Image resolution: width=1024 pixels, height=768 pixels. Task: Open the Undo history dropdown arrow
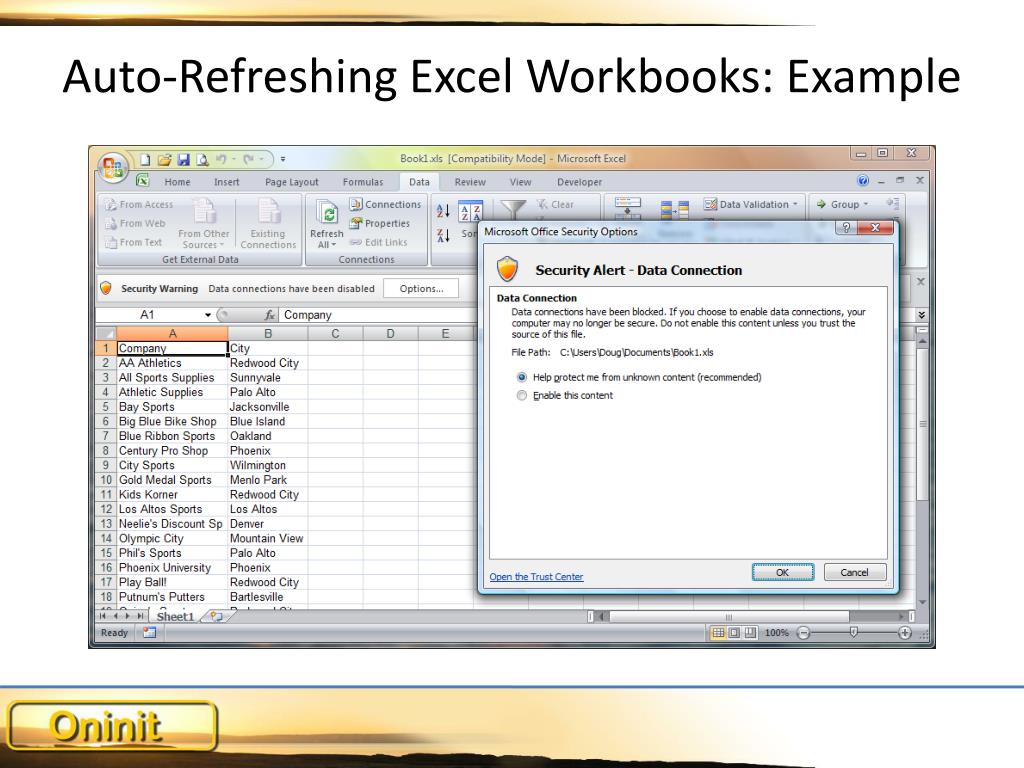click(x=233, y=159)
